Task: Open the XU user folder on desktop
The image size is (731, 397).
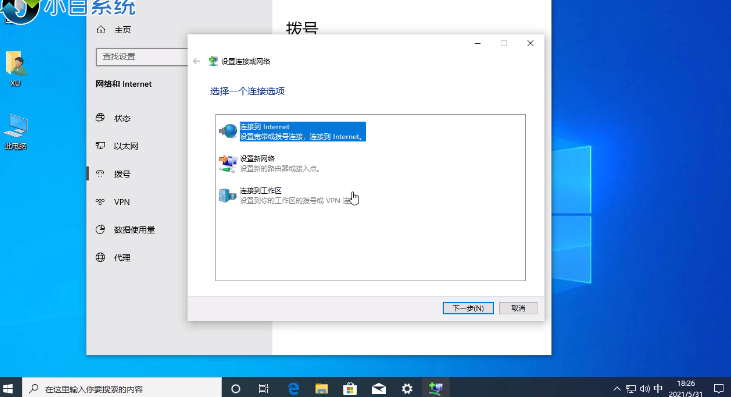Action: 15,69
